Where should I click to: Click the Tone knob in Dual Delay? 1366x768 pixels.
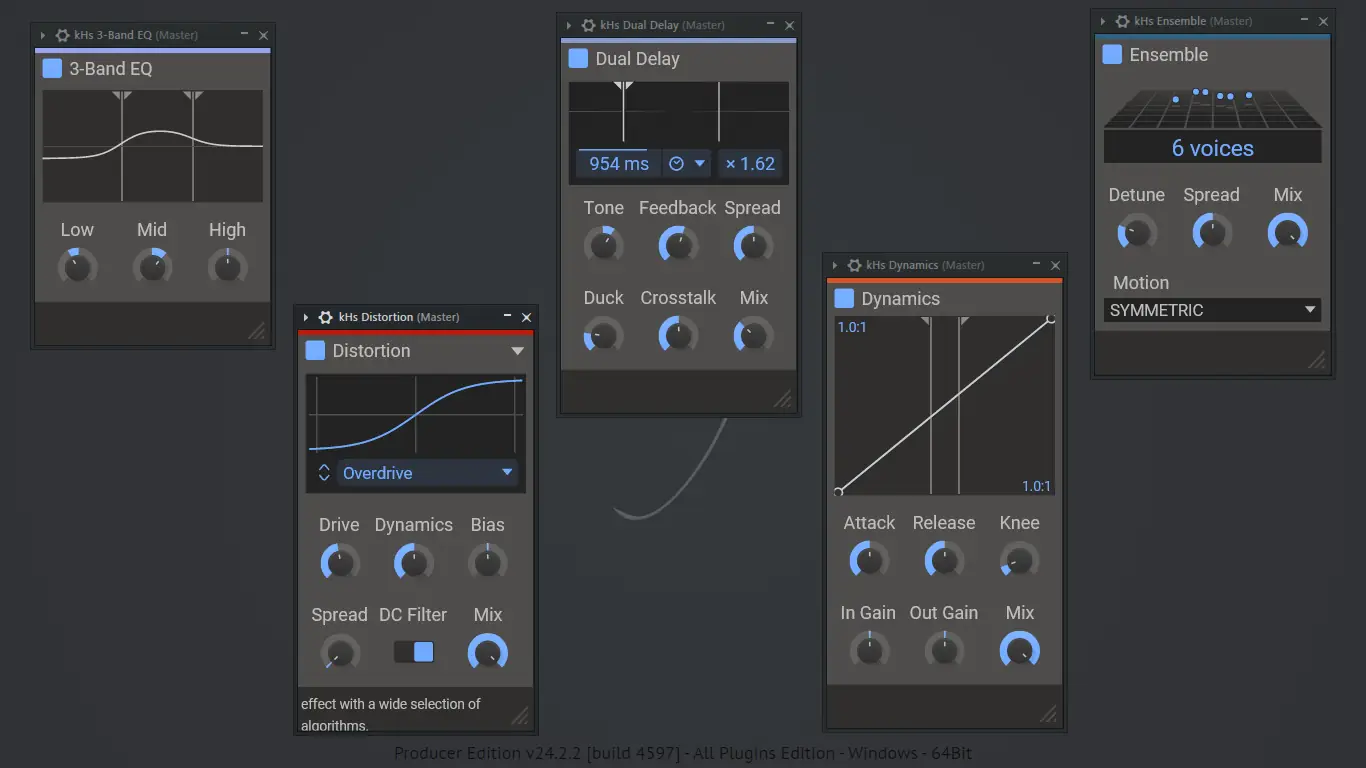tap(604, 245)
